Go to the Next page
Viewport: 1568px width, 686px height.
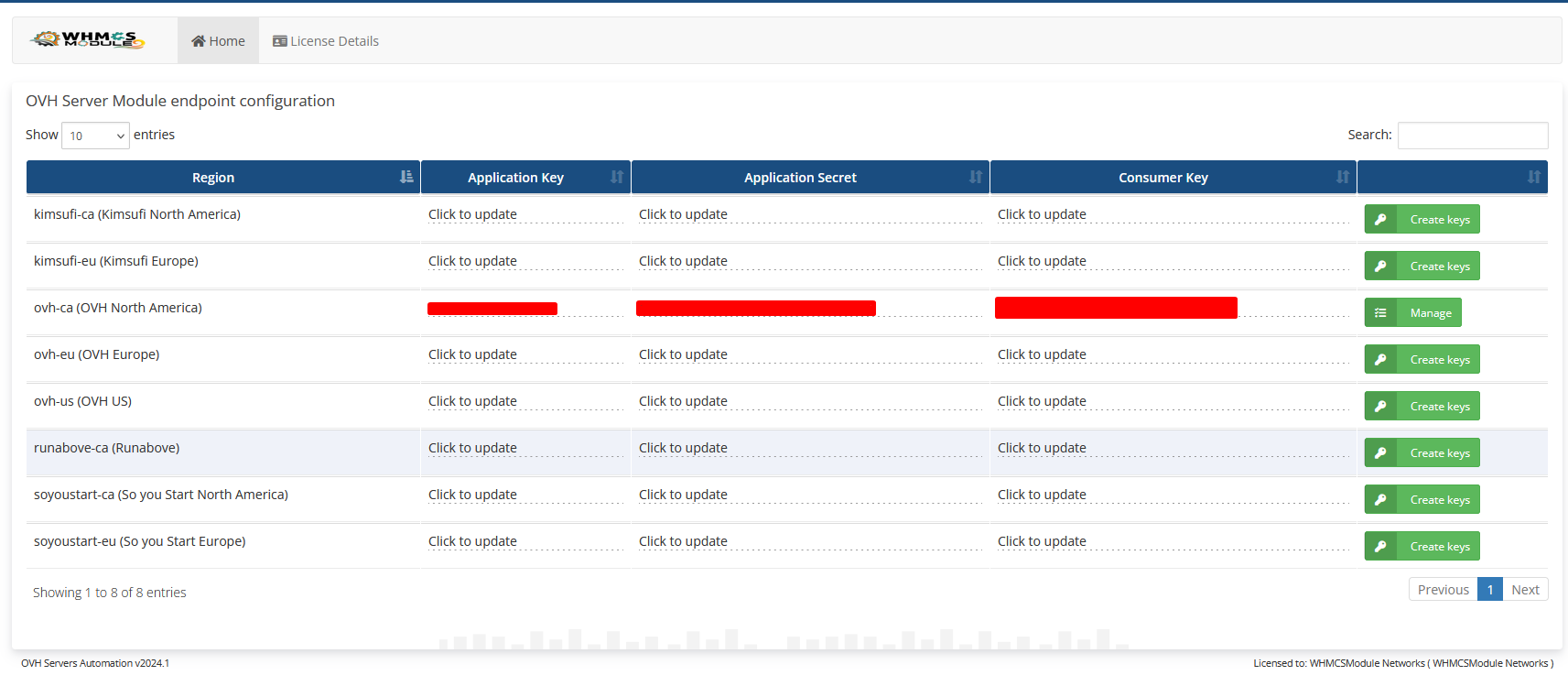point(1525,590)
